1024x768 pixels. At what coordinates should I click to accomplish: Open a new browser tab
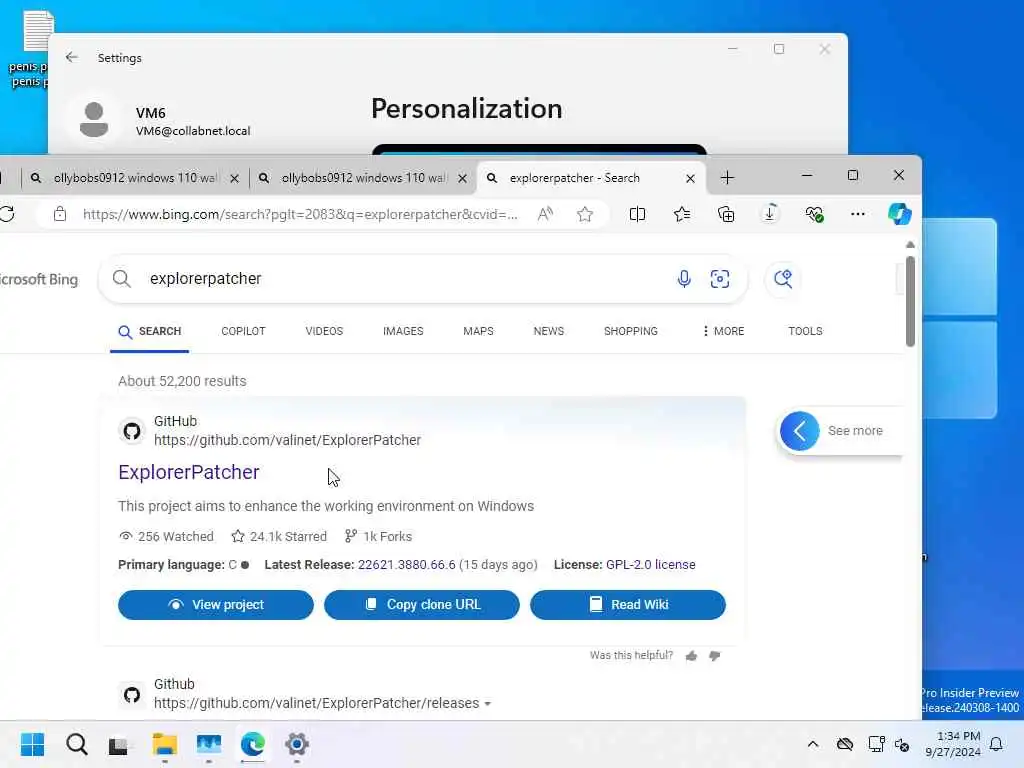coord(727,178)
